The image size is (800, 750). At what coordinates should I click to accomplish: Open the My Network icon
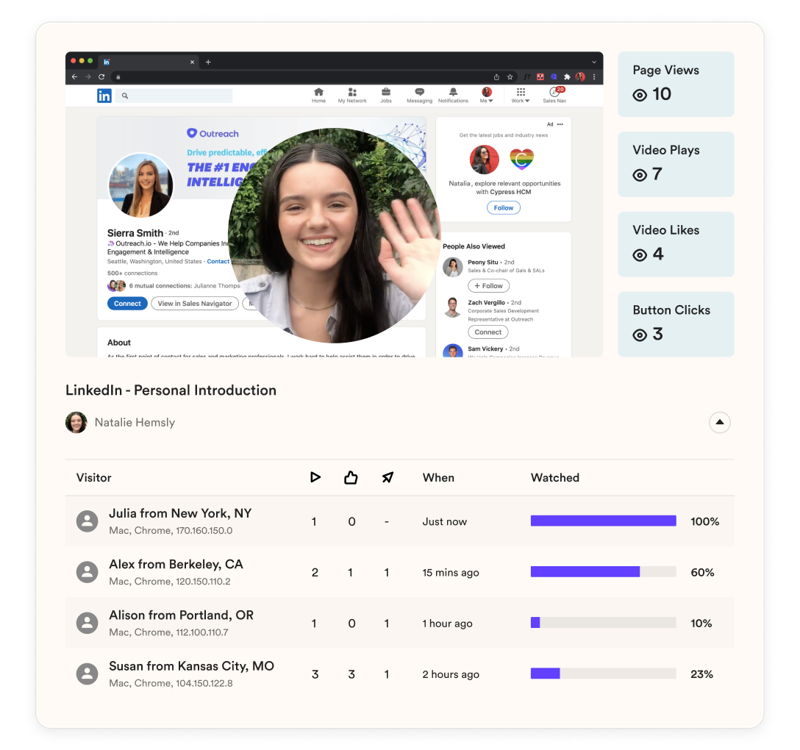click(x=352, y=95)
